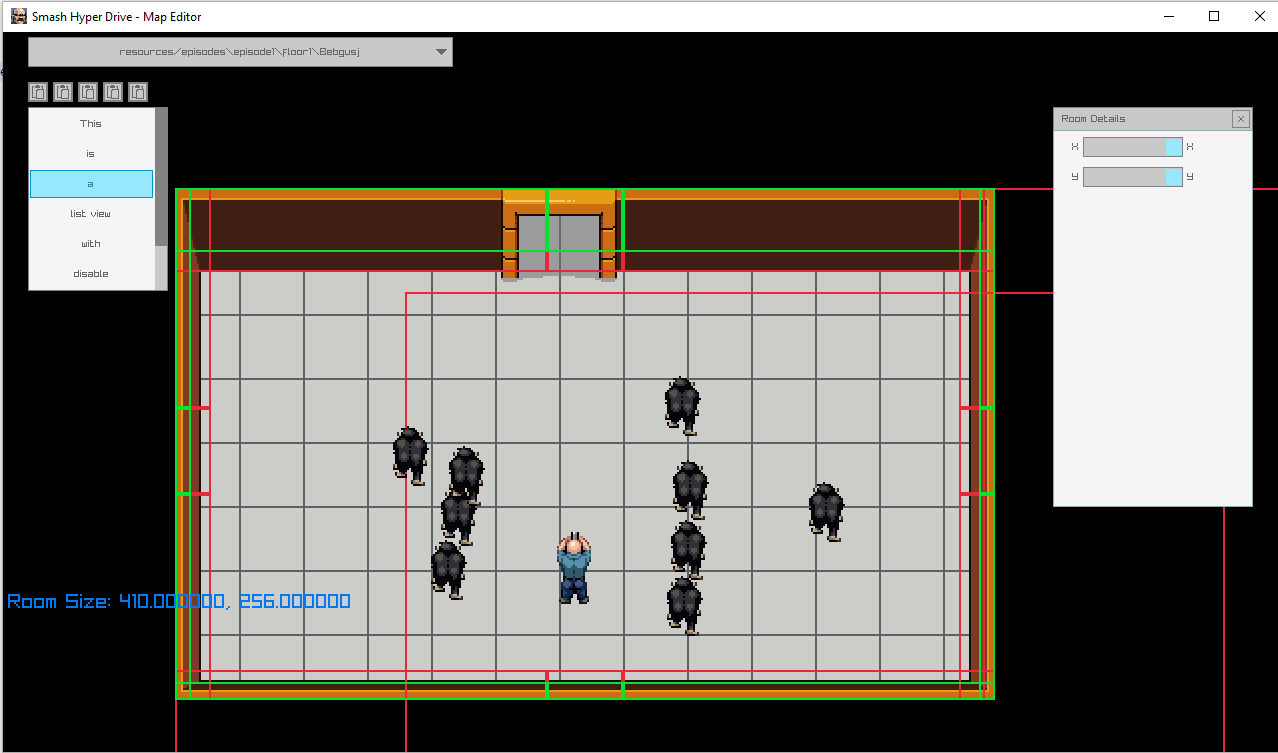Select the leftmost enemy sprite in the room
The height and width of the screenshot is (753, 1278).
click(410, 456)
